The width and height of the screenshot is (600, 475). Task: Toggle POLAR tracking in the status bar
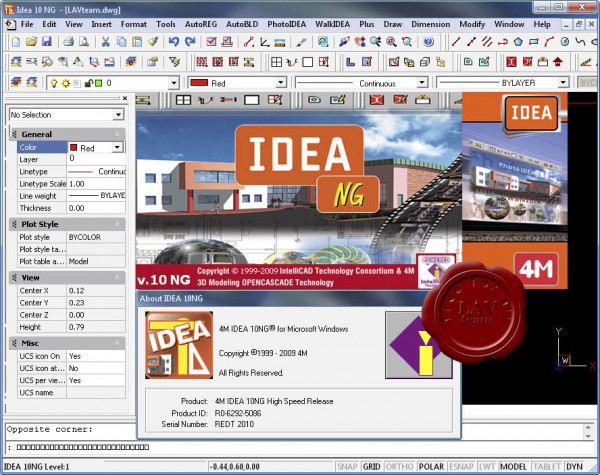click(431, 467)
